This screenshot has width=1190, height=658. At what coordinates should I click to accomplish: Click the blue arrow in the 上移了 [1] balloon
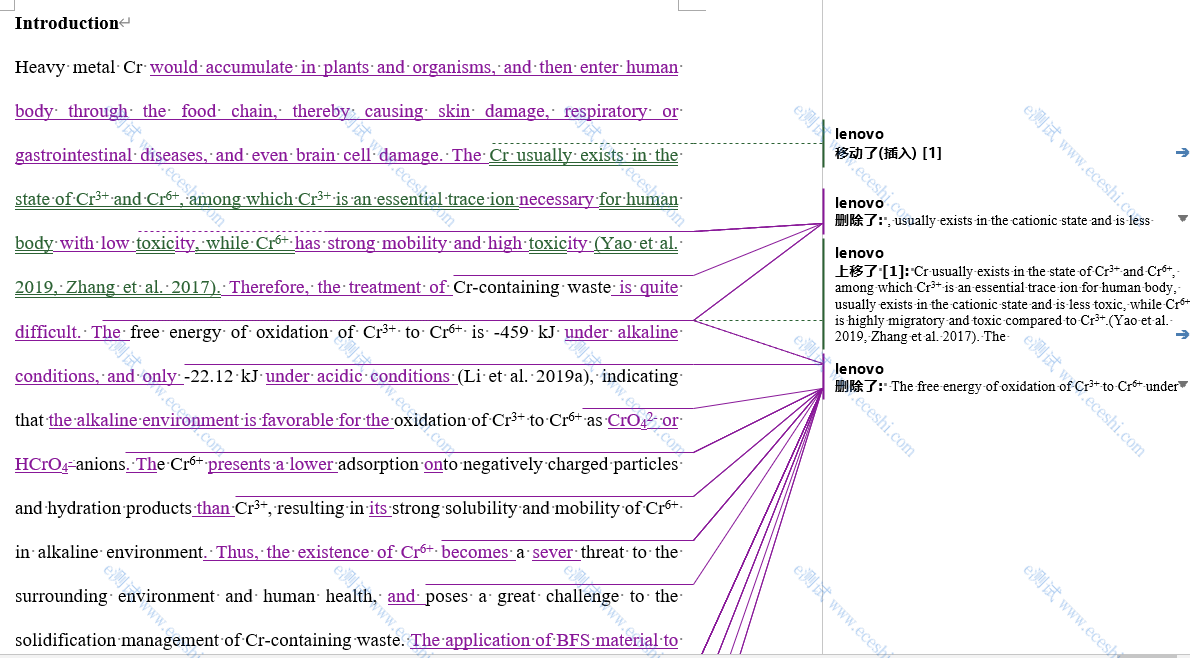(x=1182, y=334)
